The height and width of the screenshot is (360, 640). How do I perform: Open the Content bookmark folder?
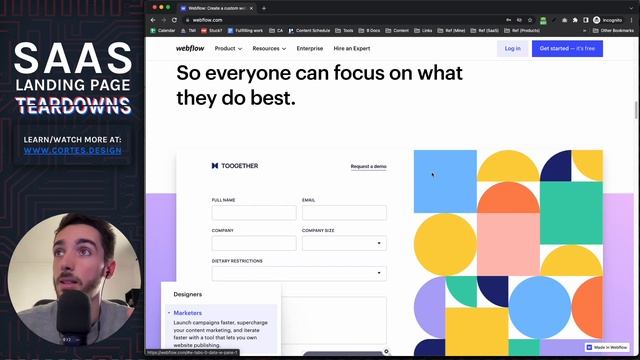point(397,31)
